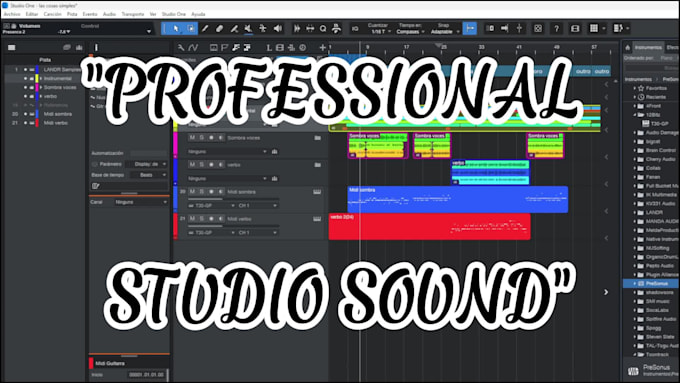This screenshot has height=383, width=680.
Task: Open T30-GP instrument dropdown on Midi sombra
Action: pyautogui.click(x=212, y=206)
